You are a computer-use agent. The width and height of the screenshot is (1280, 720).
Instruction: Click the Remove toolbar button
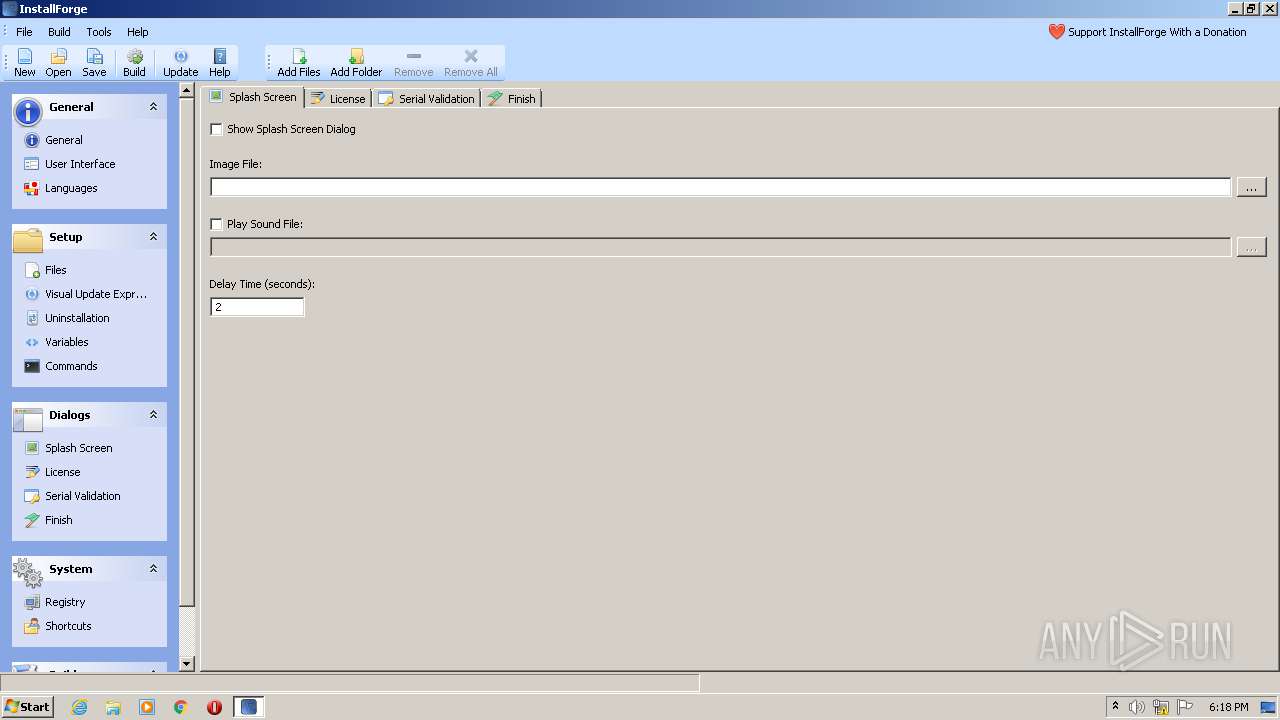(413, 62)
